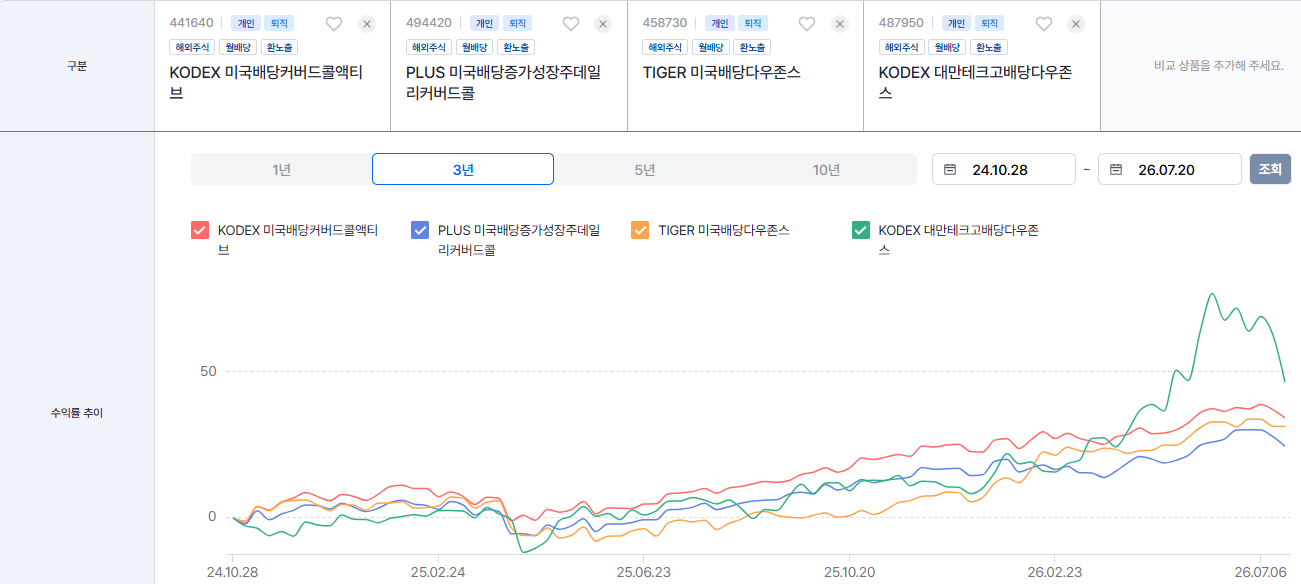1301x584 pixels.
Task: Select the 3년 period tab
Action: [x=463, y=169]
